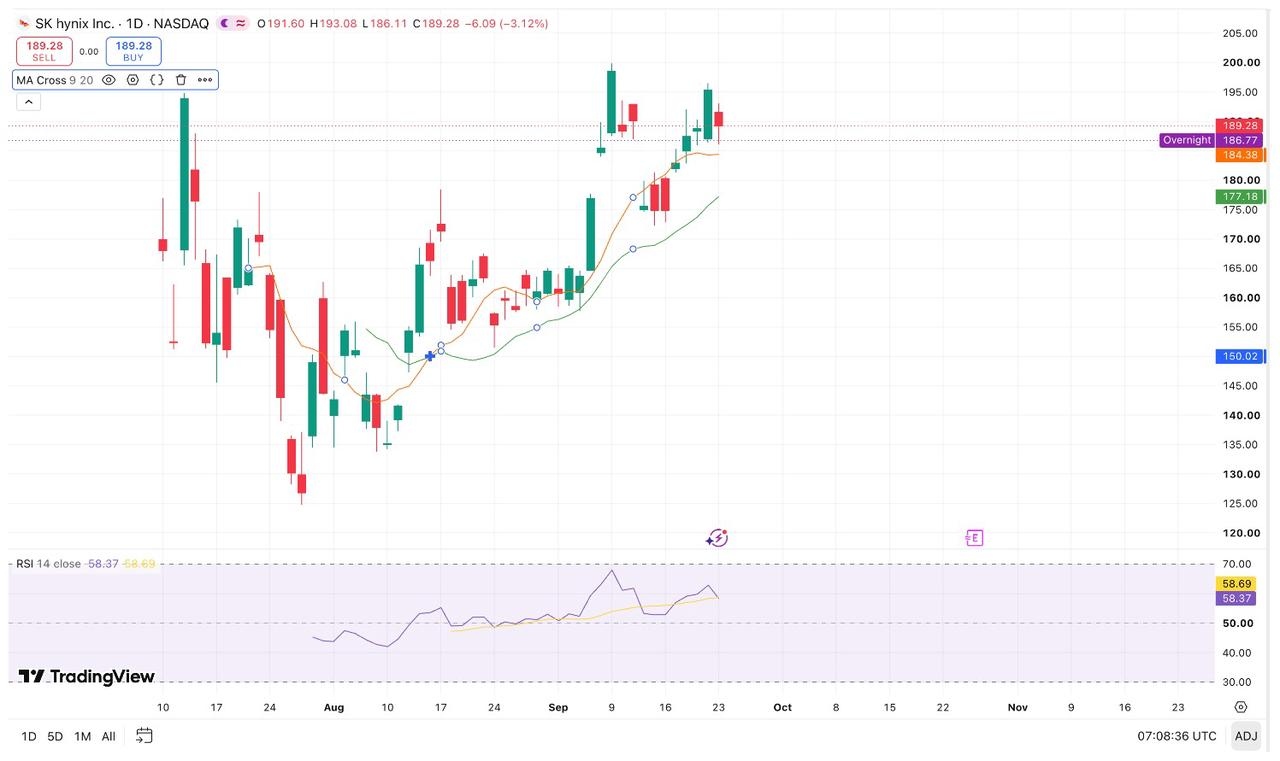Toggle MA Cross visibility eye icon
The width and height of the screenshot is (1280, 761).
[109, 80]
